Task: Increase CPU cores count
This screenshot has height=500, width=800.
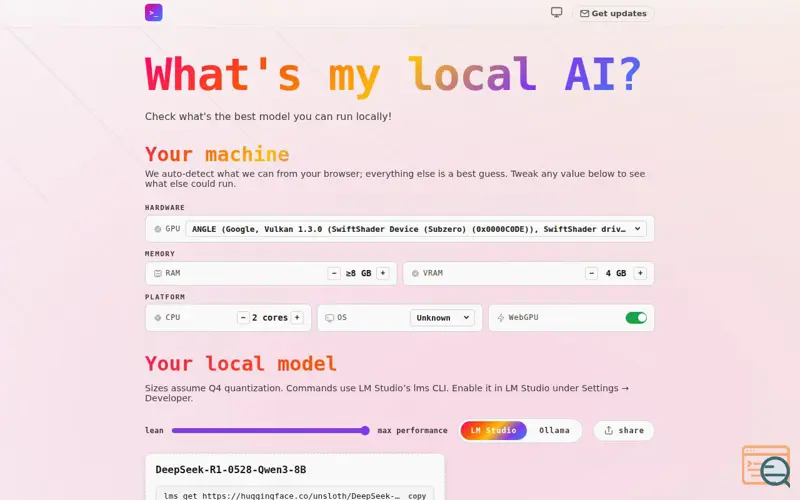Action: click(297, 318)
